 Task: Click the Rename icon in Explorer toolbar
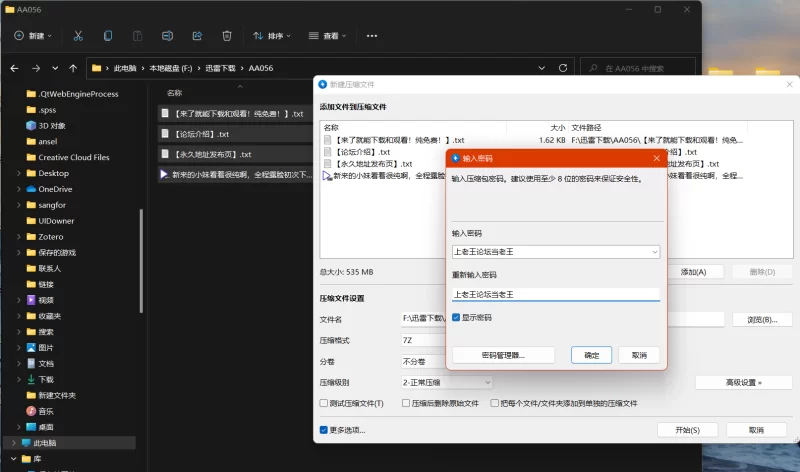tap(167, 36)
